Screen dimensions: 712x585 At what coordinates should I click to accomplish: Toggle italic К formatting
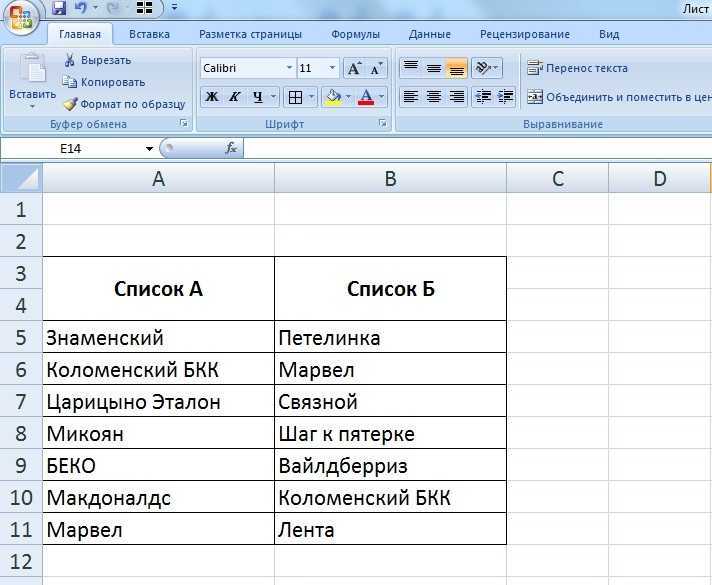(234, 97)
